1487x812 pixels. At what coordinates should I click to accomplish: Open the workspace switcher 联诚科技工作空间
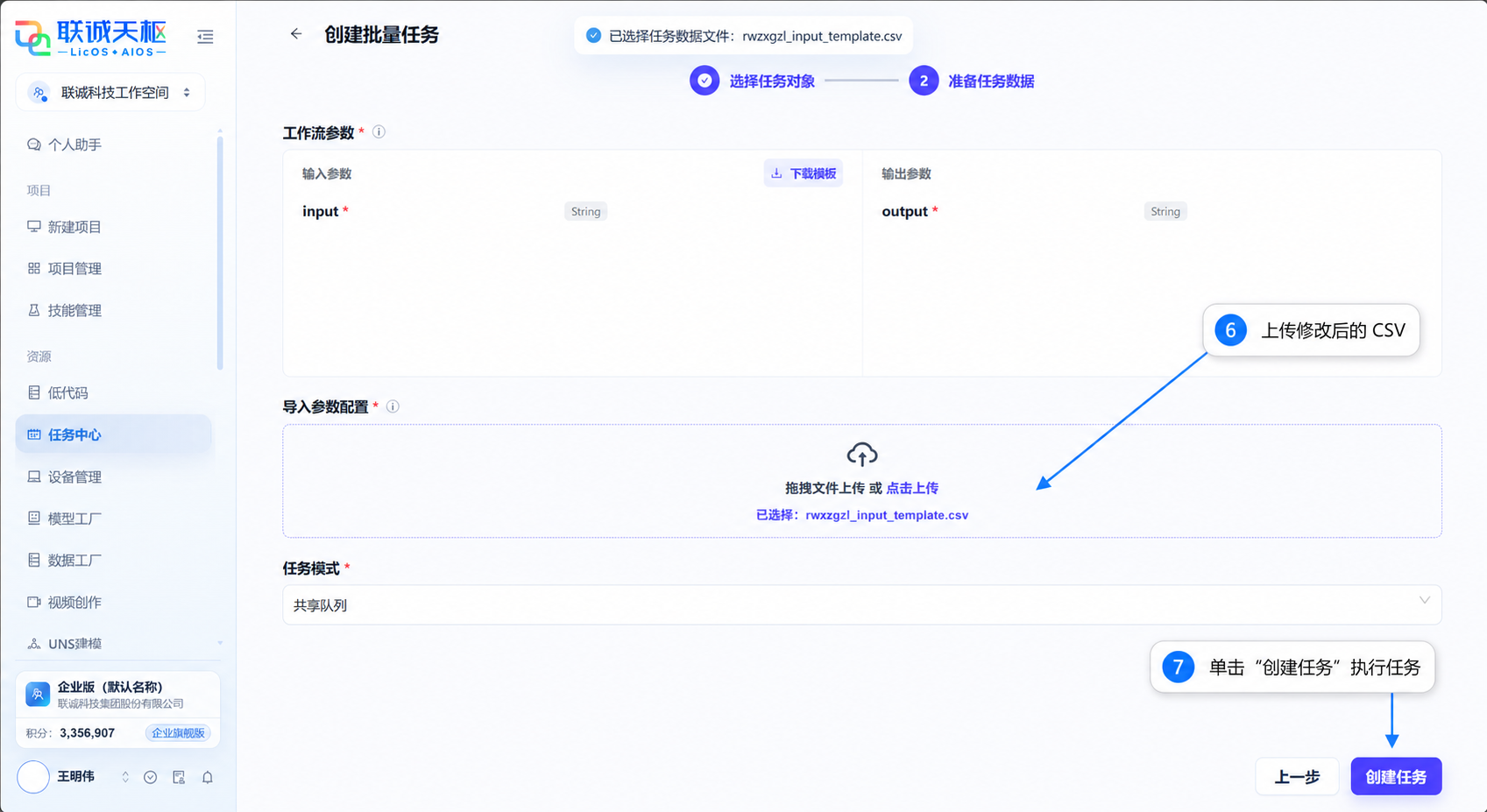tap(110, 93)
